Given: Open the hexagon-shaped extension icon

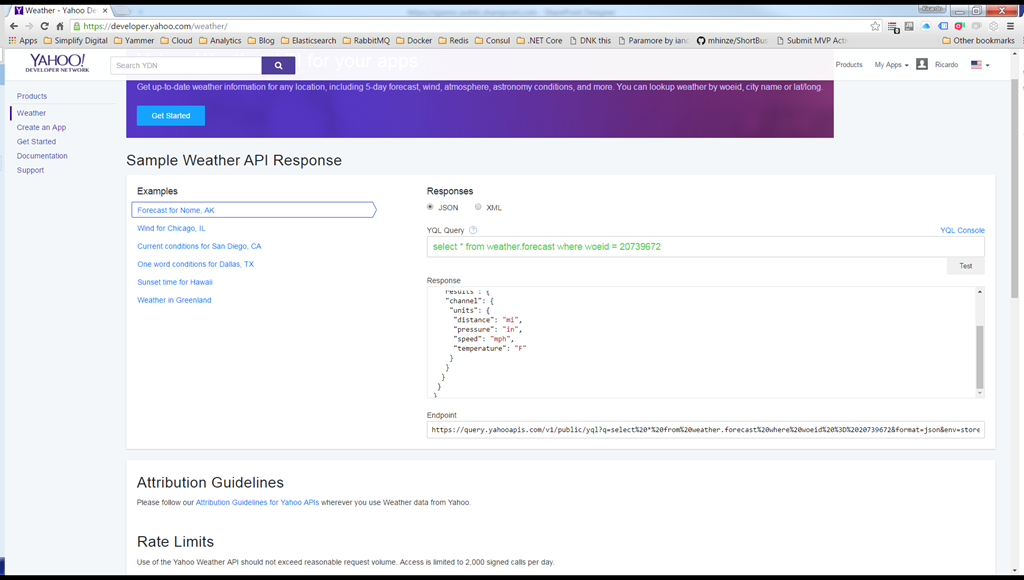Looking at the screenshot, I should [x=993, y=26].
